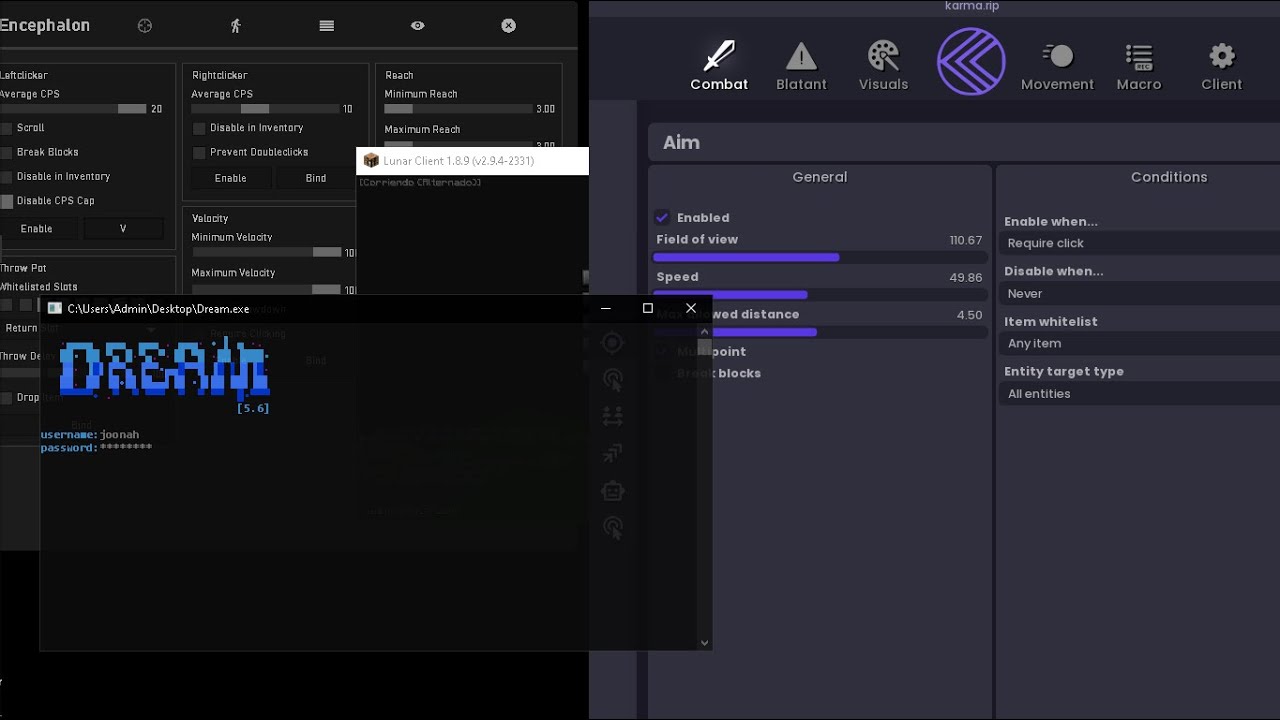Adjust the Leftclicker Average CPS slider

pyautogui.click(x=73, y=109)
